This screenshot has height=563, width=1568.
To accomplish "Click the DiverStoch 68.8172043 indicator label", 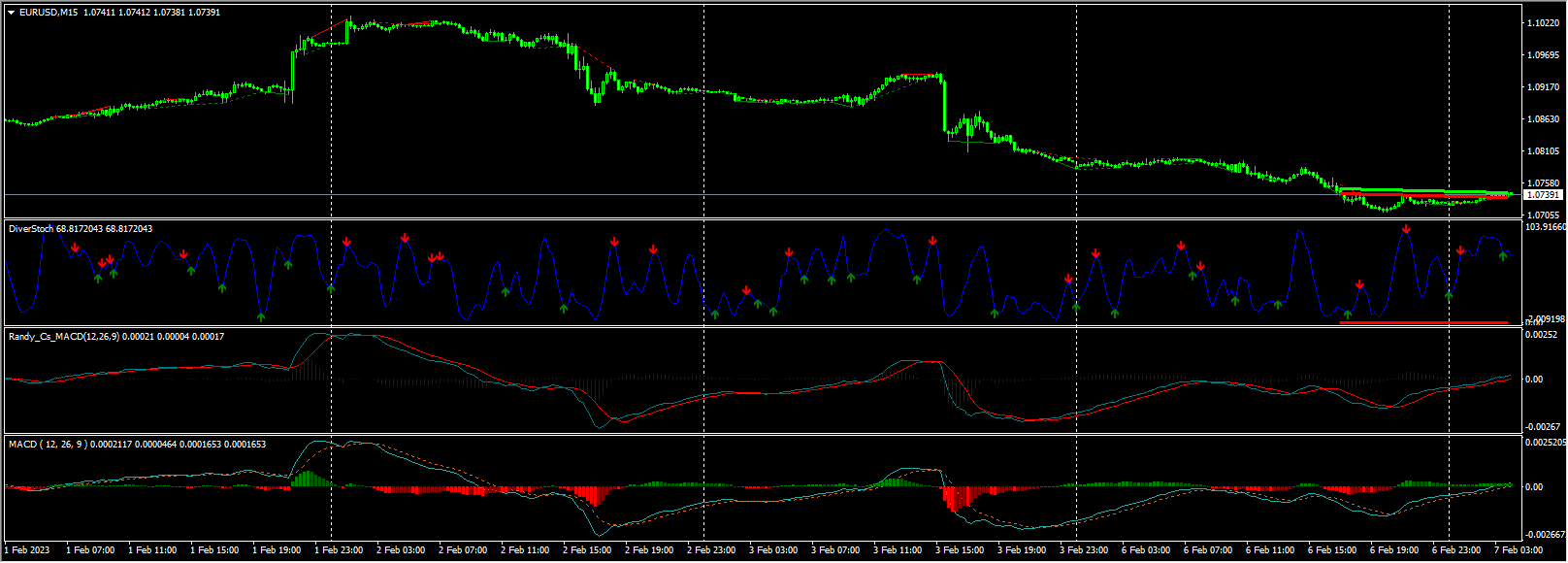I will click(81, 229).
